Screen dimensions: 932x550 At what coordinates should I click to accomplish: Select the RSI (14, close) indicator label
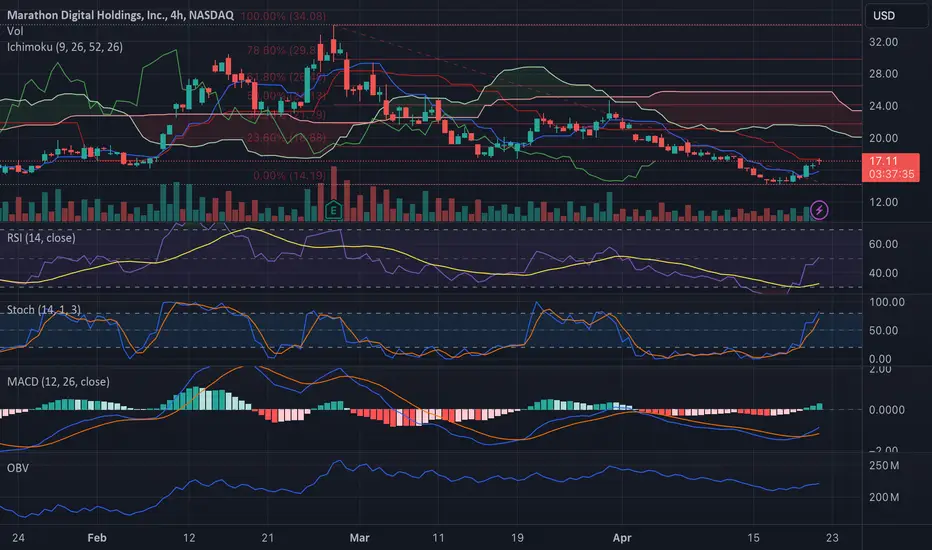point(41,238)
